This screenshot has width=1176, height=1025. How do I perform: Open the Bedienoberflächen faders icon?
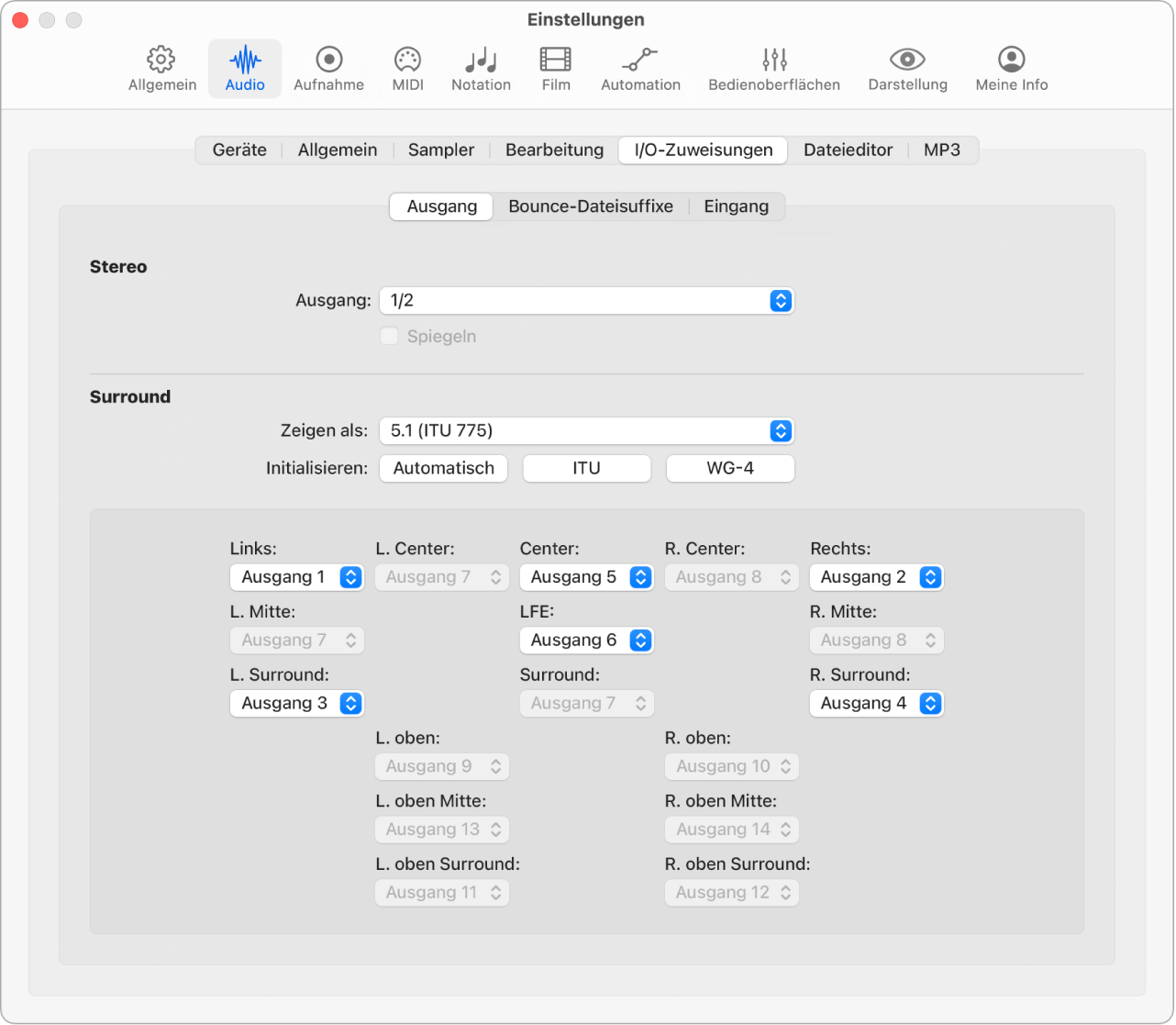774,60
